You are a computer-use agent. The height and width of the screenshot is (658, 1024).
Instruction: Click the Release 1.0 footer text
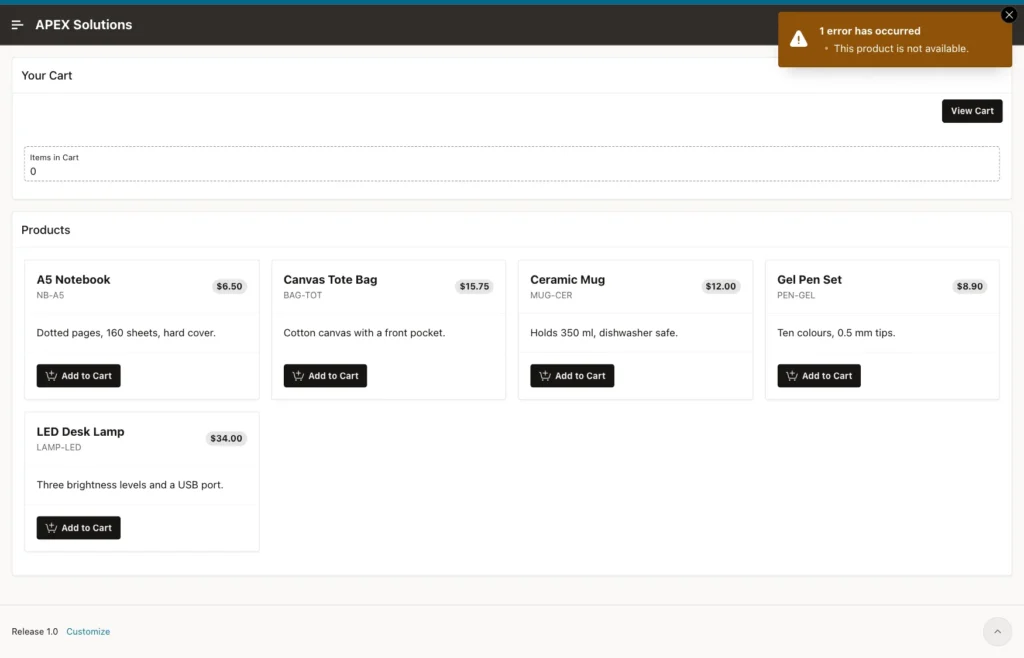(x=35, y=631)
